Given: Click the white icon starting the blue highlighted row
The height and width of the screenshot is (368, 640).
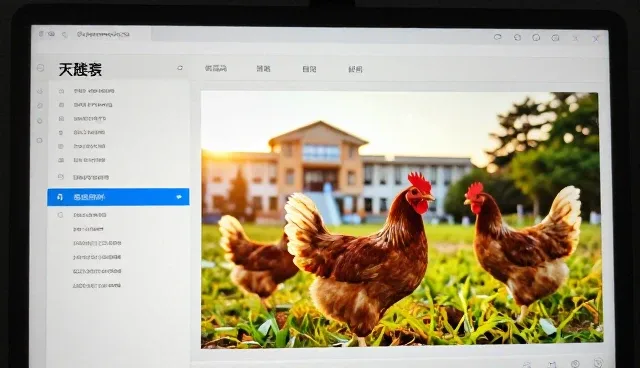Looking at the screenshot, I should [60, 197].
